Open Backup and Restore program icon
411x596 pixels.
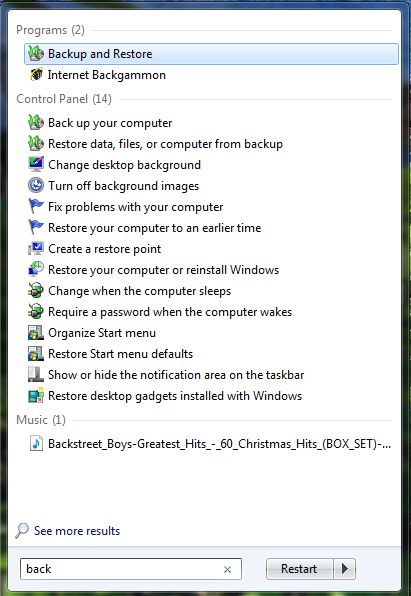coord(36,54)
